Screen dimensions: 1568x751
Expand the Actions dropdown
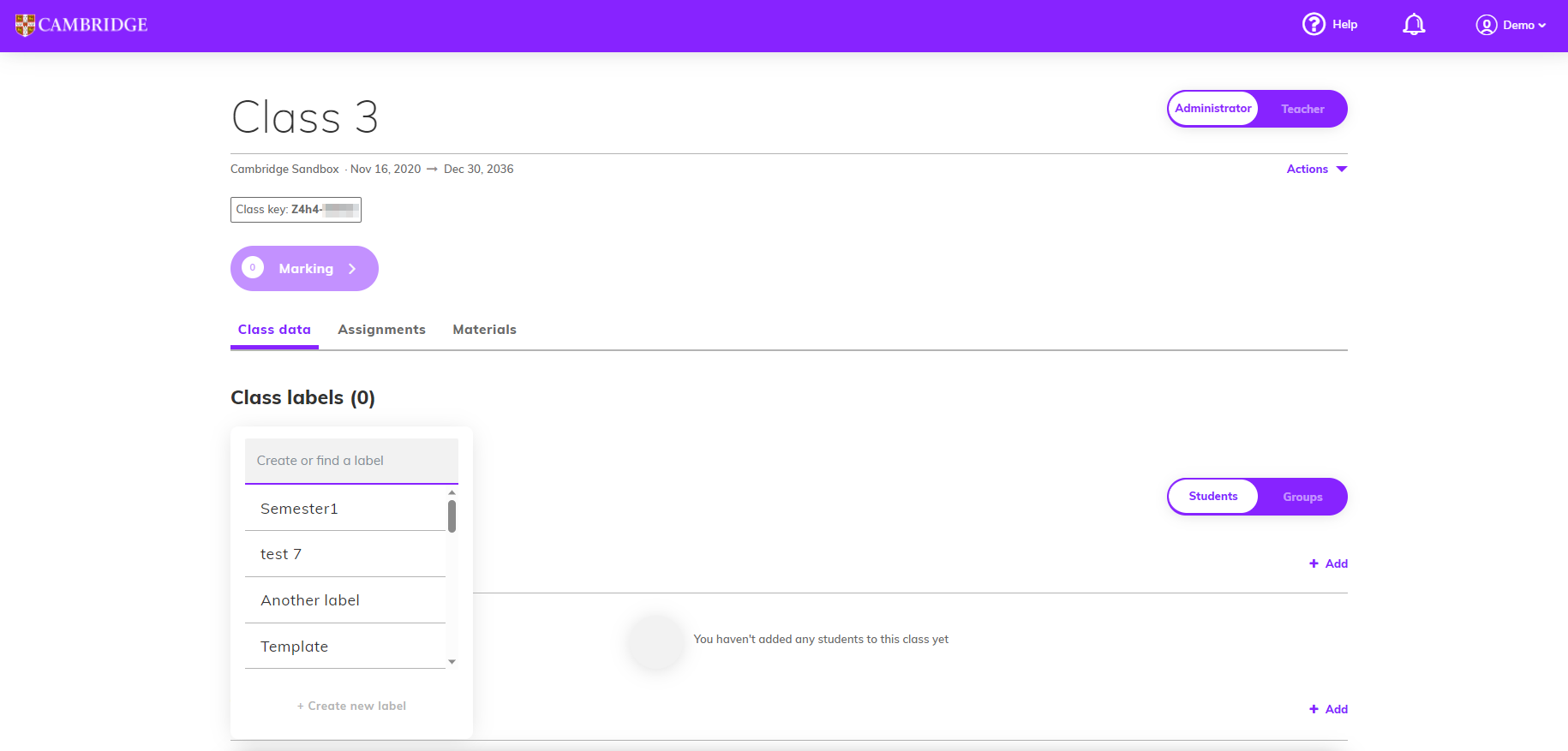pyautogui.click(x=1317, y=169)
